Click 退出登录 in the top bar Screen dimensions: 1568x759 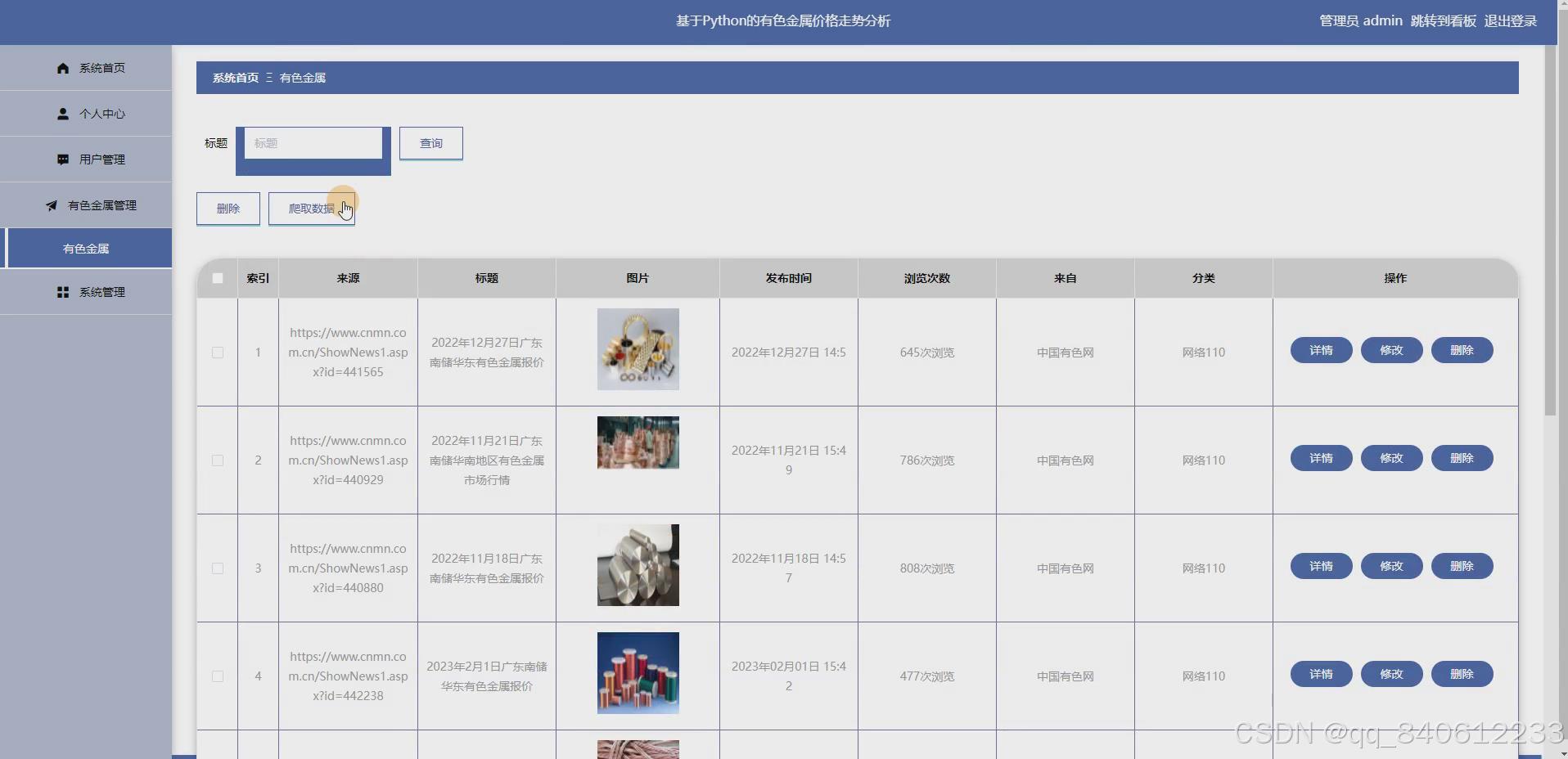point(1510,21)
